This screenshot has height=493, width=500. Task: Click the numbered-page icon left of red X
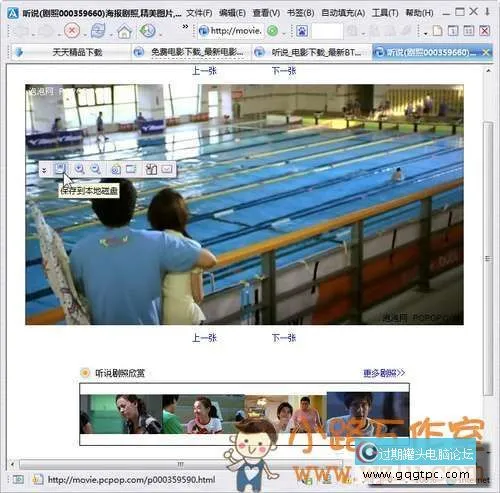468,31
